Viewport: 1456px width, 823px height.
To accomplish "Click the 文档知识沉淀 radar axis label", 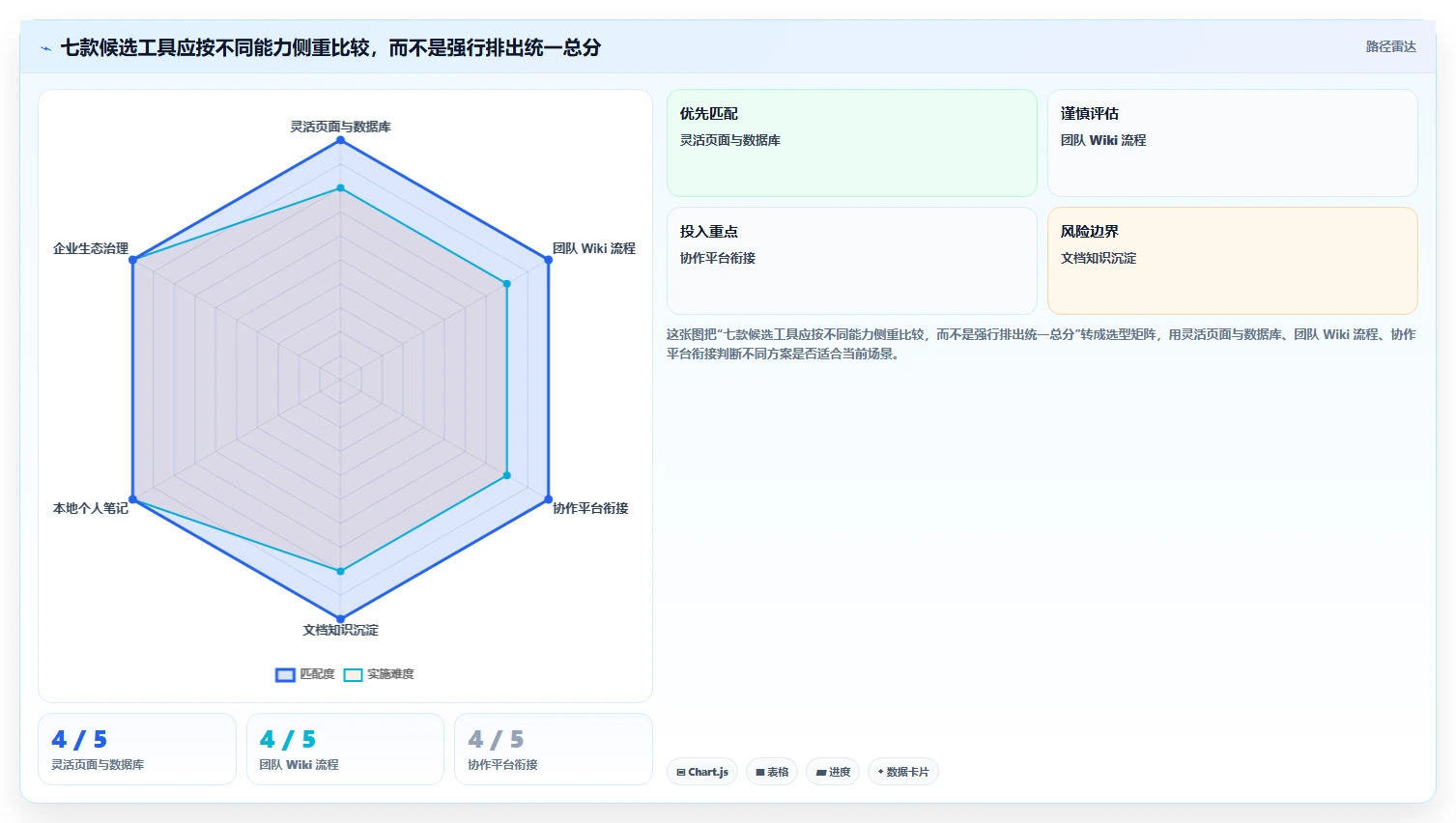I will point(340,630).
